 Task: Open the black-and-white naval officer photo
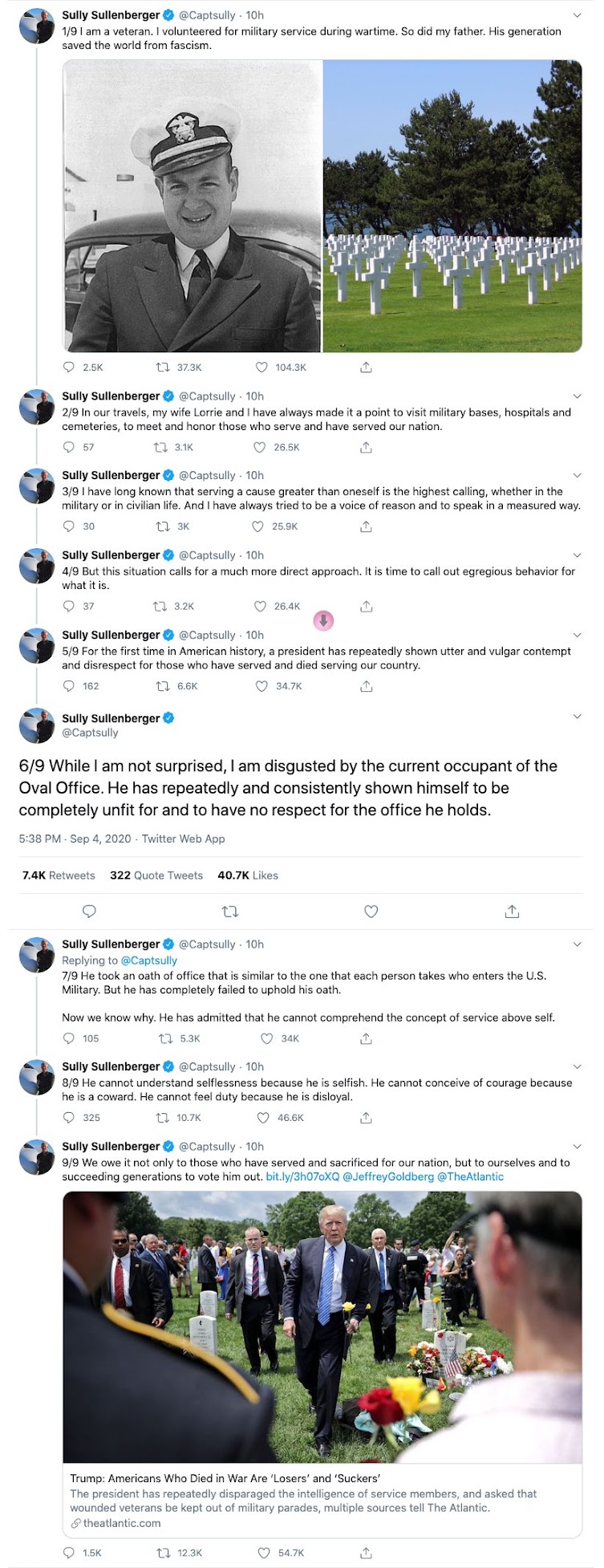tap(193, 206)
